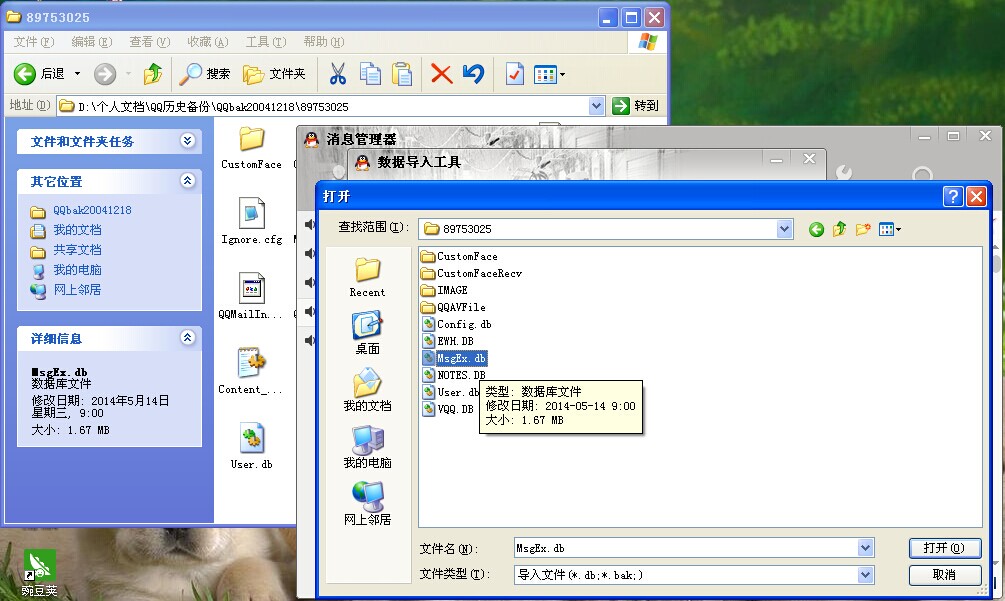Screen dimensions: 1005x601
Task: Open 我的文档 link in Explorer side panel
Action: coord(77,230)
